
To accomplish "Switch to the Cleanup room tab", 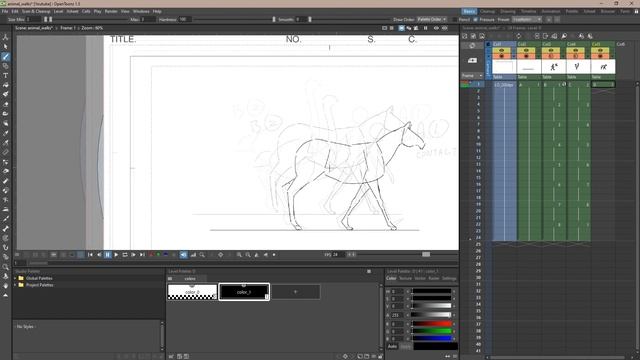I will point(487,11).
